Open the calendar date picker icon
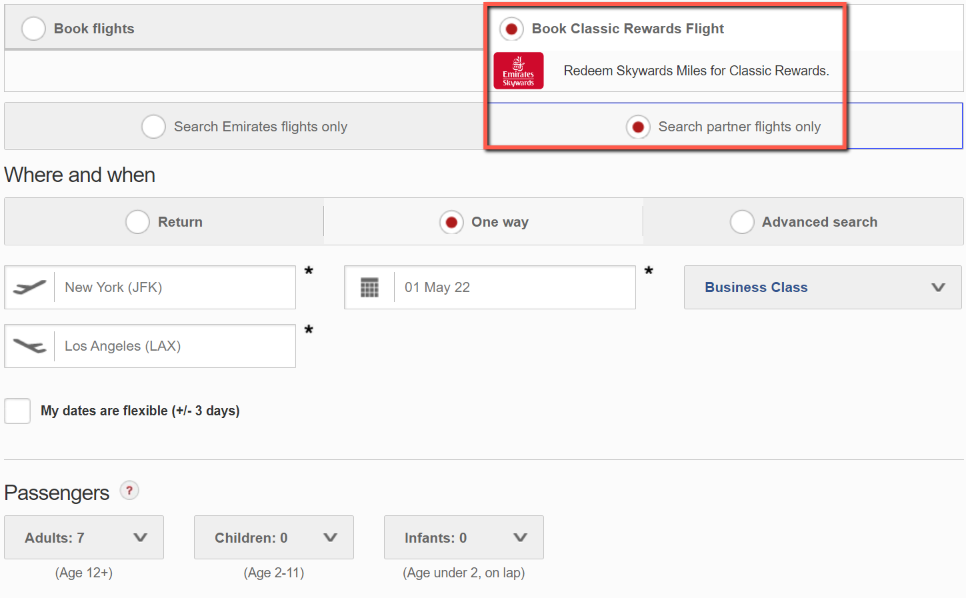This screenshot has height=598, width=966. pos(370,287)
